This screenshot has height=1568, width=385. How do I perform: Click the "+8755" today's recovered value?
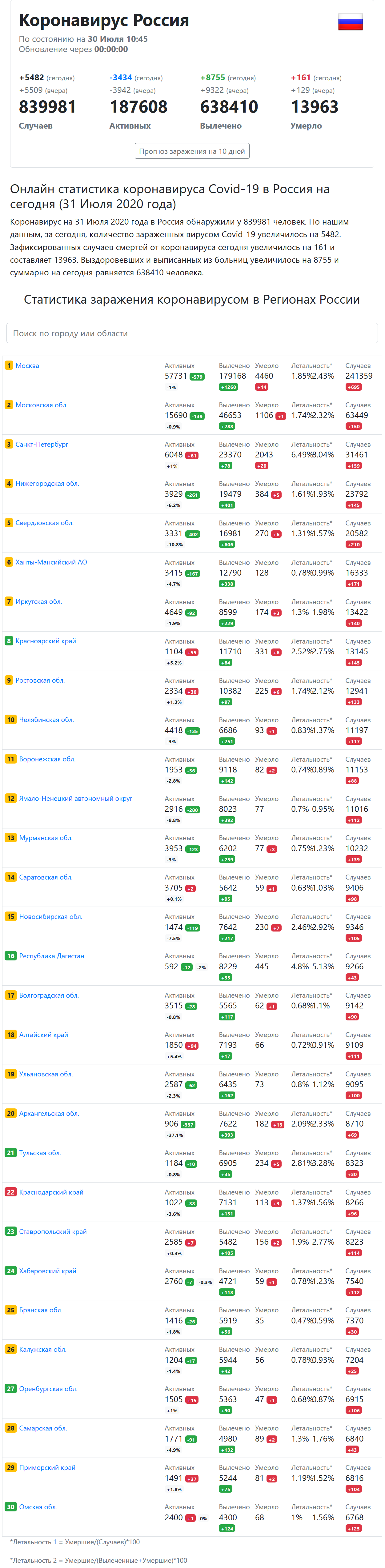point(213,77)
